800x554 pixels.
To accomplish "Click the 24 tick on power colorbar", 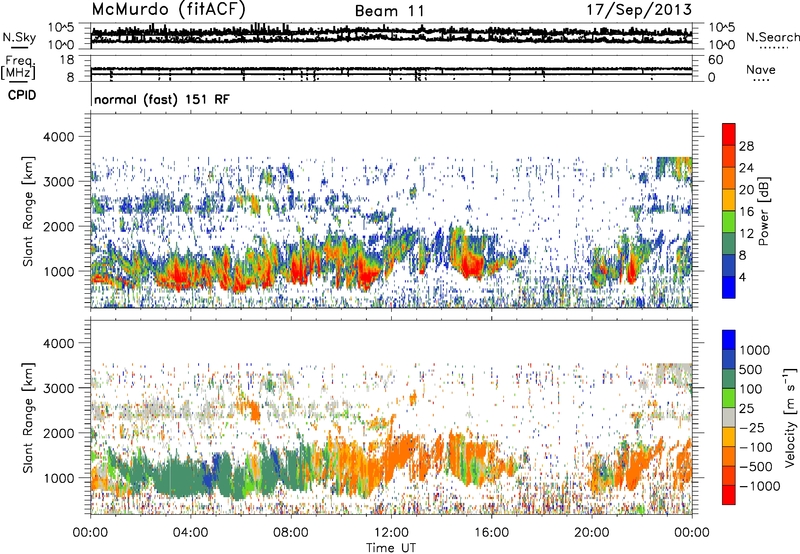I will click(x=746, y=168).
